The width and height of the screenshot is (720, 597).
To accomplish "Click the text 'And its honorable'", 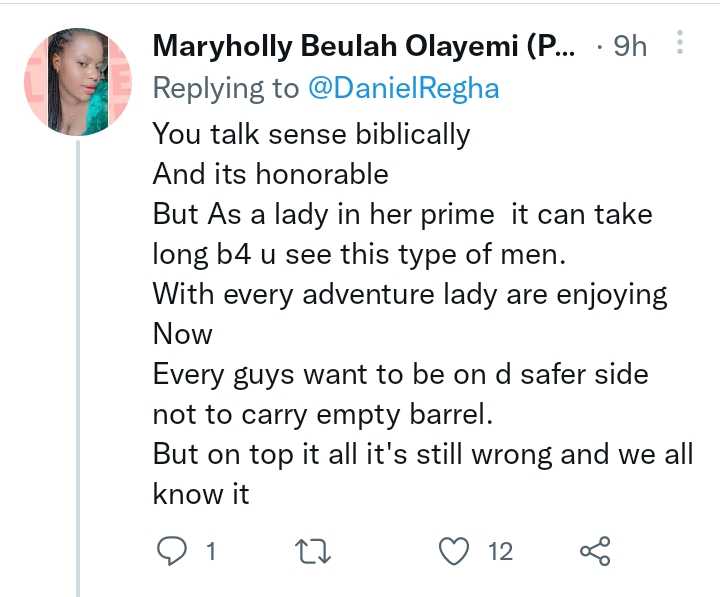I will [x=270, y=173].
